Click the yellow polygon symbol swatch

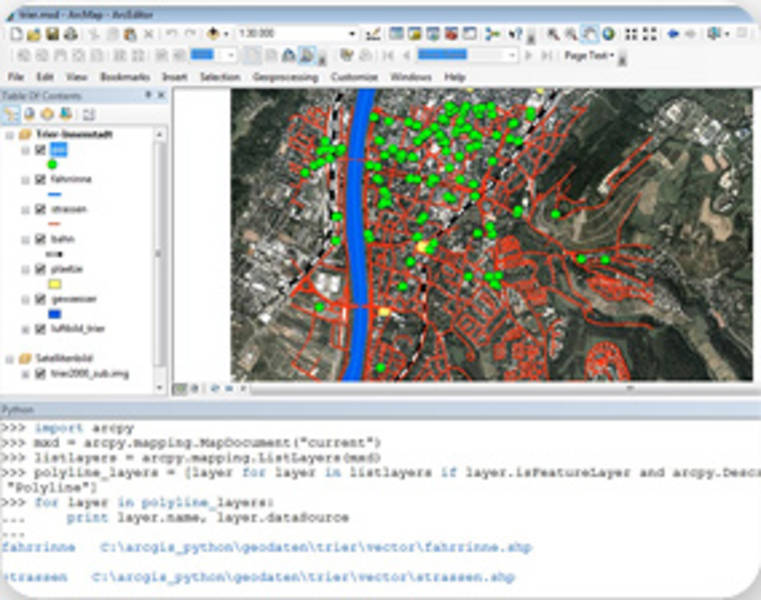pos(54,284)
